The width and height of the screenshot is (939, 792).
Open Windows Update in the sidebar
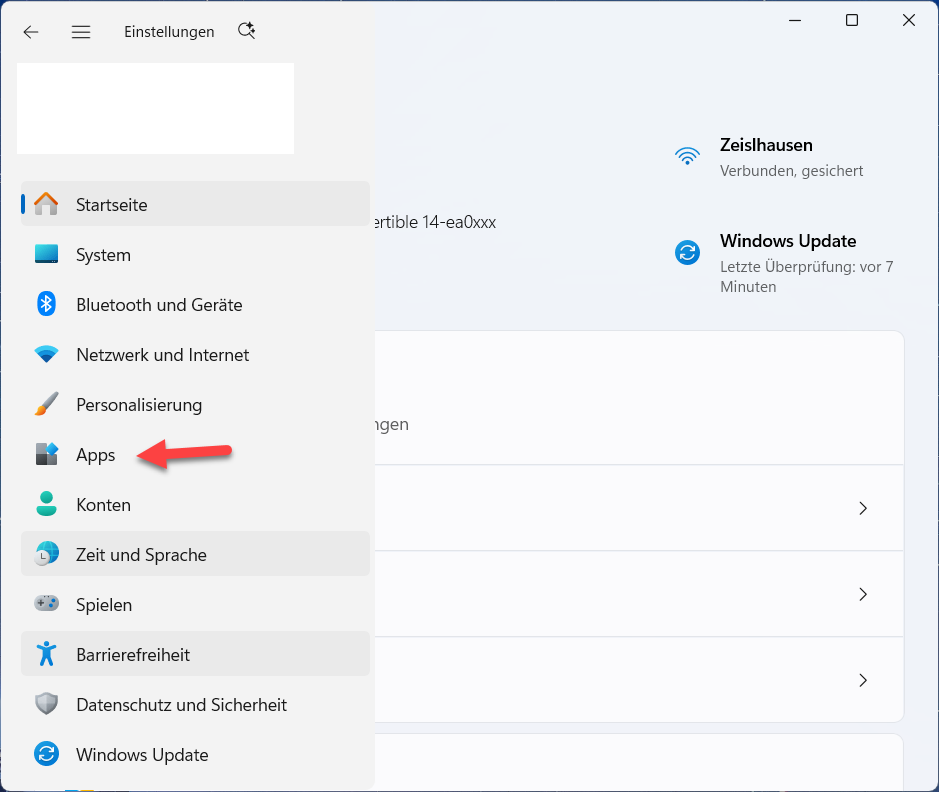[195, 754]
